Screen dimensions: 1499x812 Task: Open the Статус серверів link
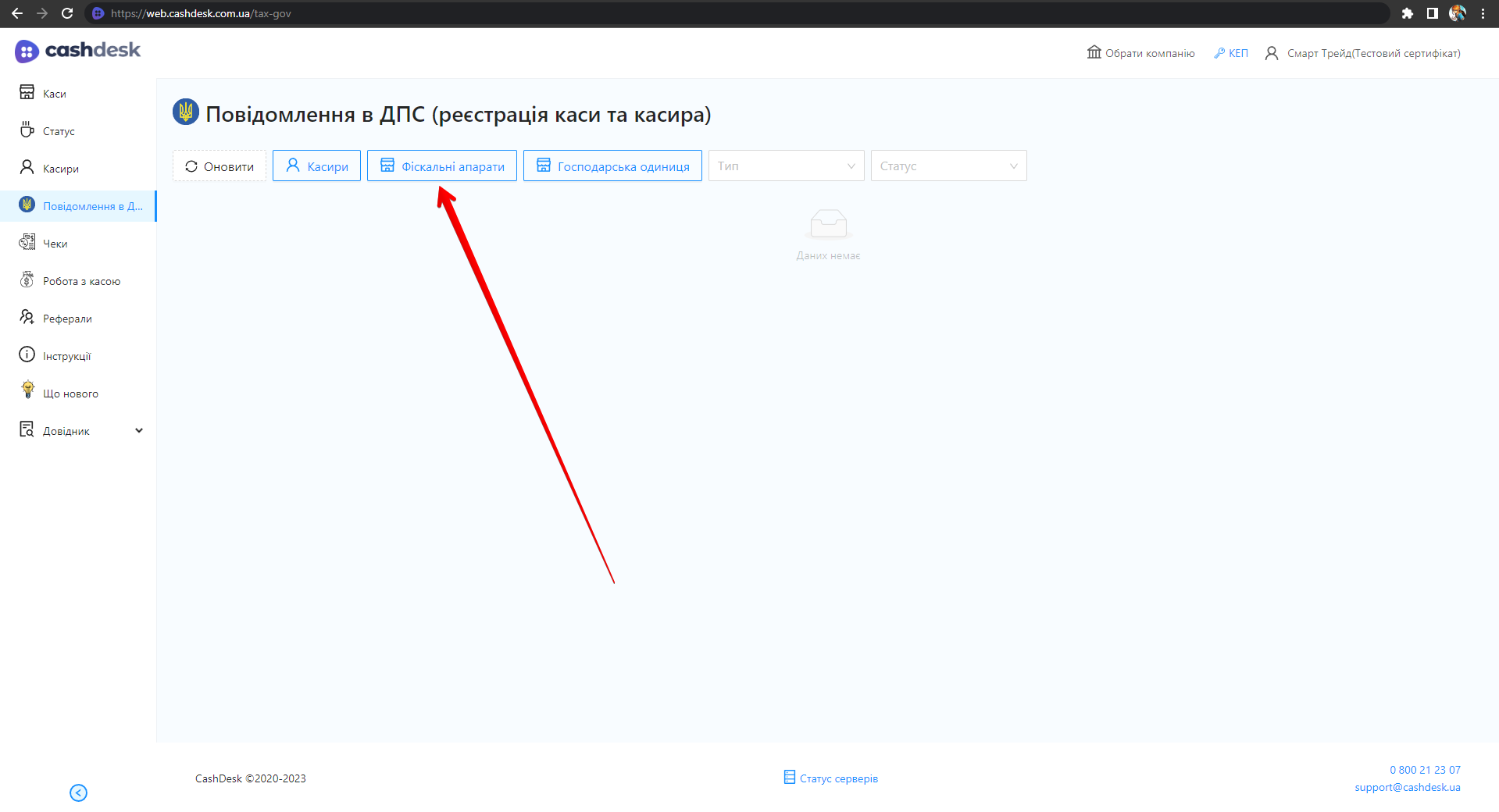tap(838, 778)
